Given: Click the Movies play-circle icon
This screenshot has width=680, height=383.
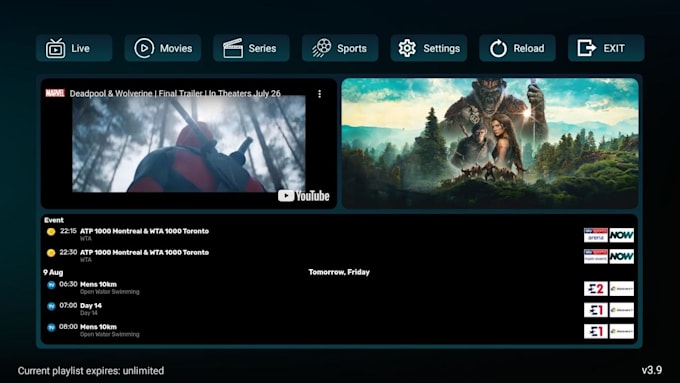Looking at the screenshot, I should [144, 48].
